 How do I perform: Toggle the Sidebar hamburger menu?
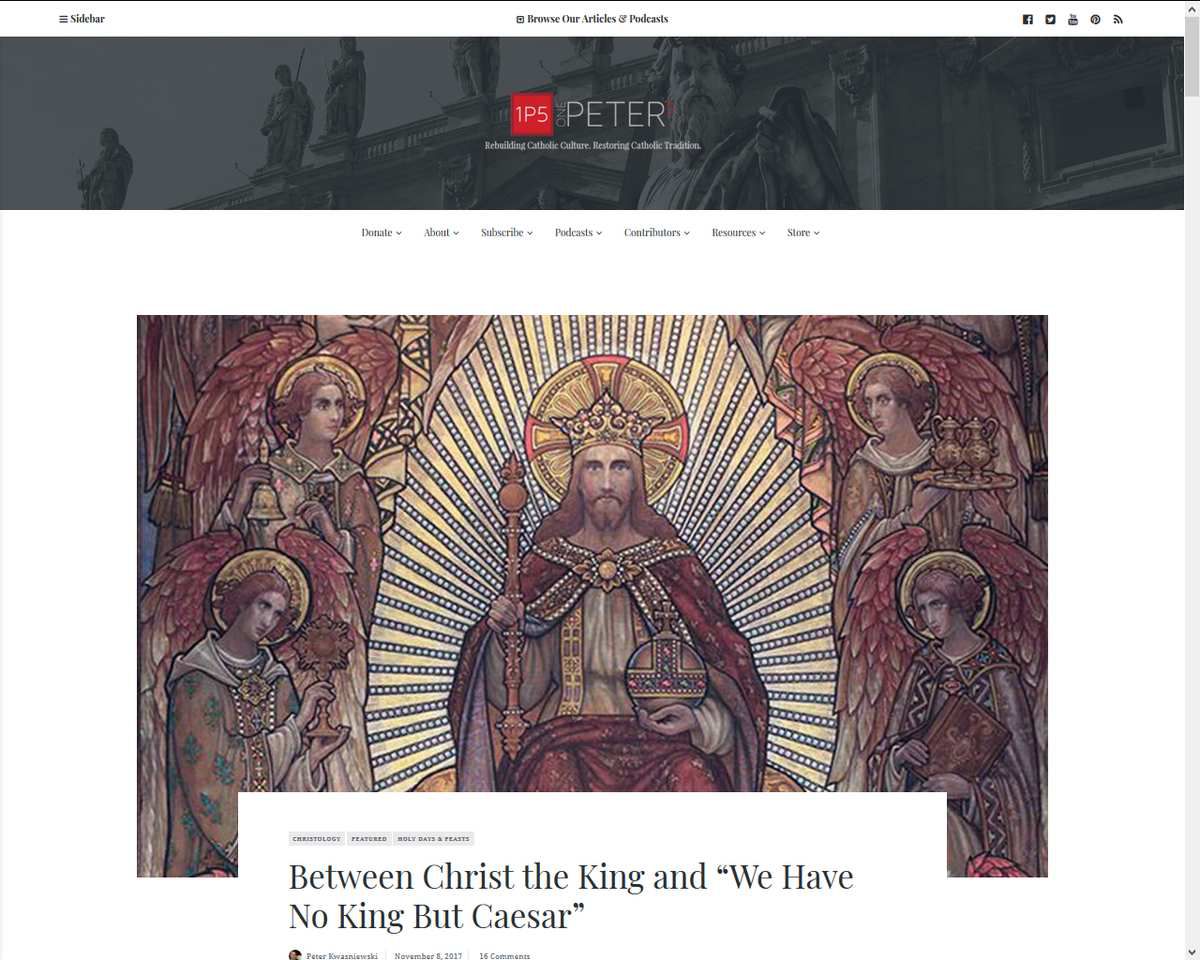(82, 19)
